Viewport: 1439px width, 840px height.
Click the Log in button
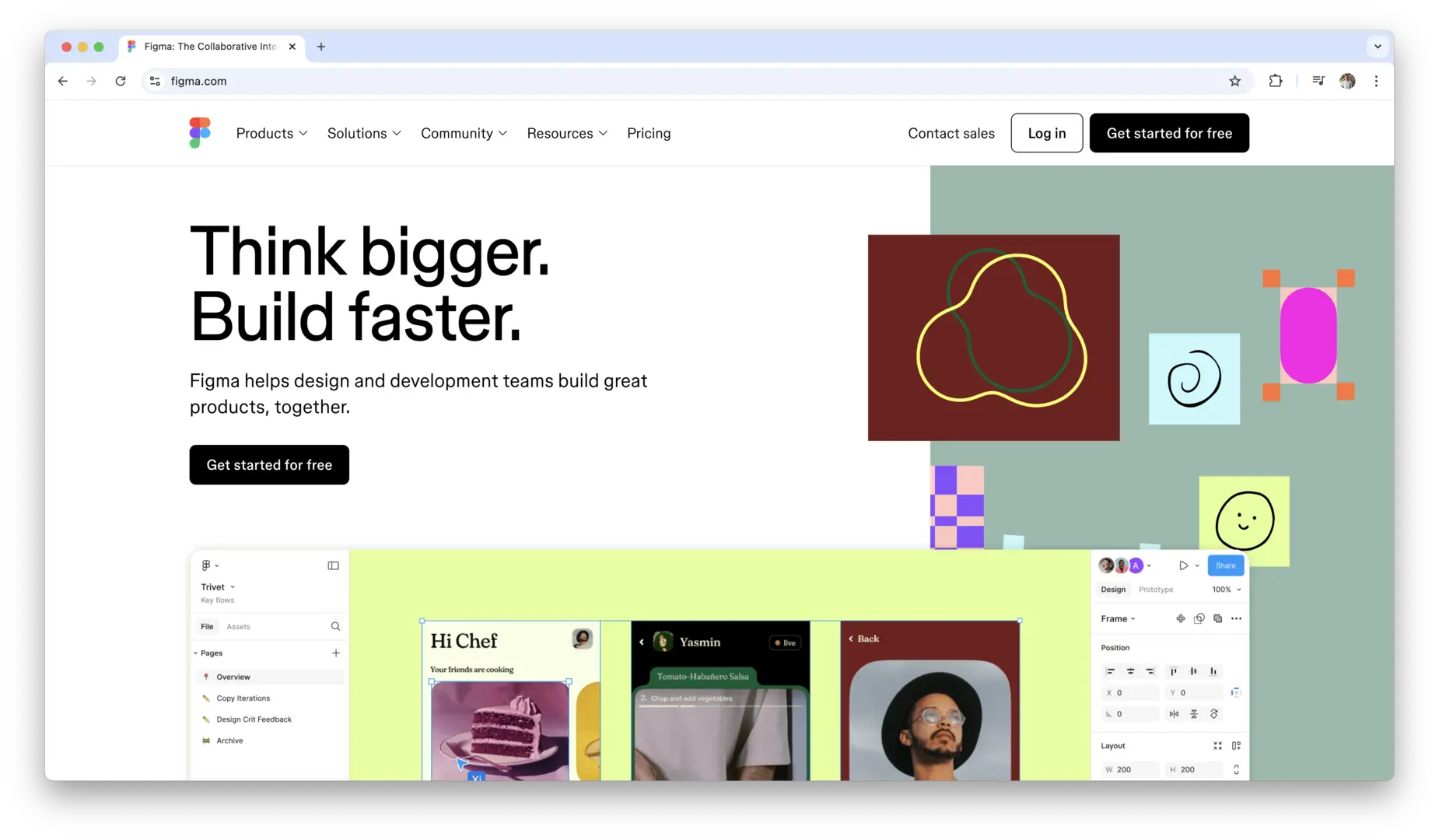click(1046, 133)
